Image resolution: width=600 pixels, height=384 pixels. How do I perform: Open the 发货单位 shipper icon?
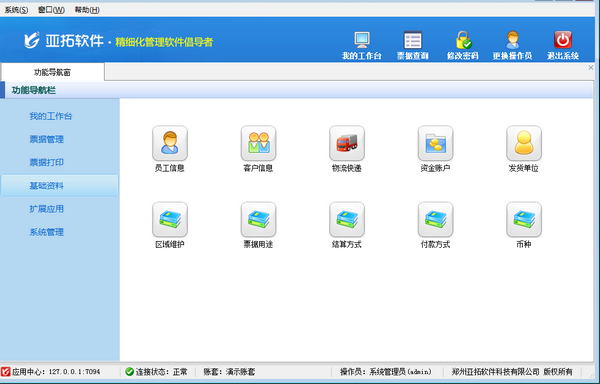click(x=524, y=143)
